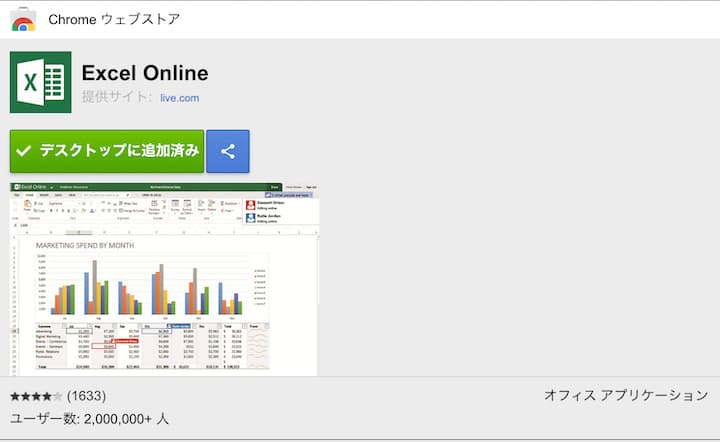Click the Excel Online app icon

(x=40, y=82)
